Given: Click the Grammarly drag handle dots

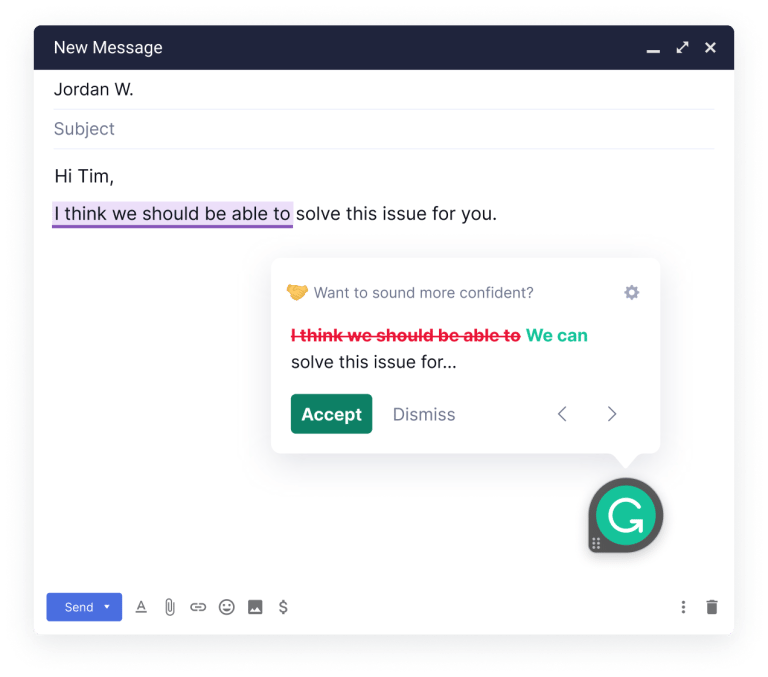Looking at the screenshot, I should [596, 543].
